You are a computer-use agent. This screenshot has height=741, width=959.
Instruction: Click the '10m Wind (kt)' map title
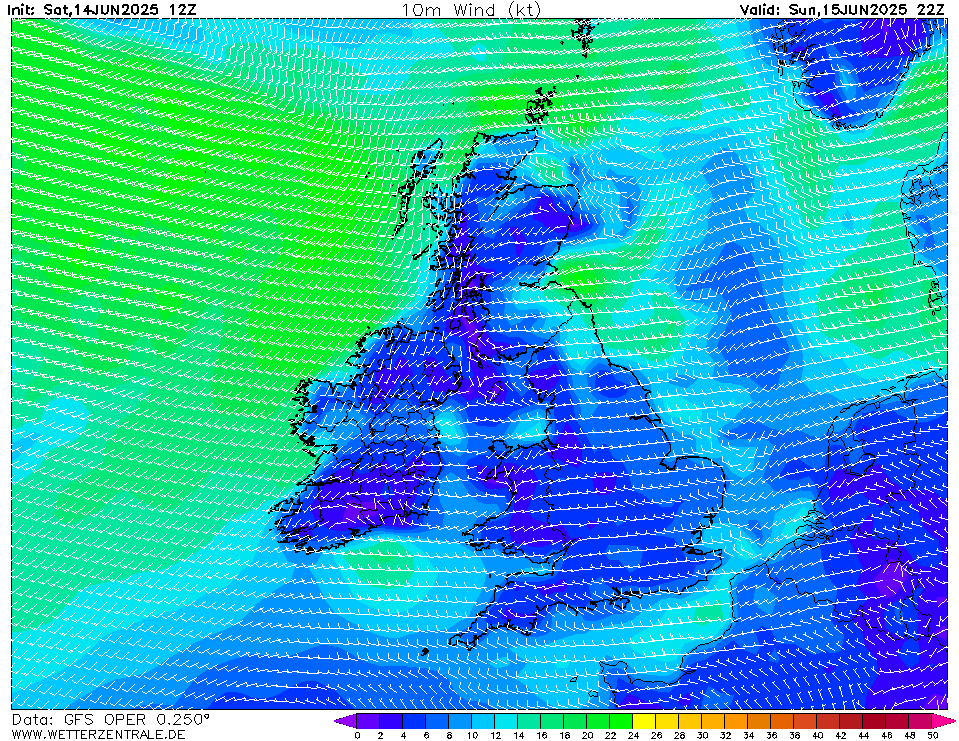[x=471, y=9]
